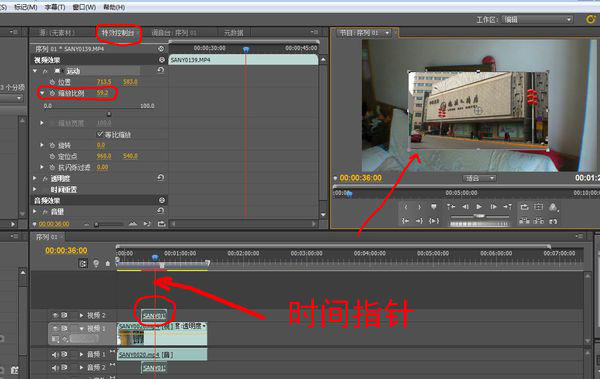Open the 字幕(T) menu

[x=55, y=7]
